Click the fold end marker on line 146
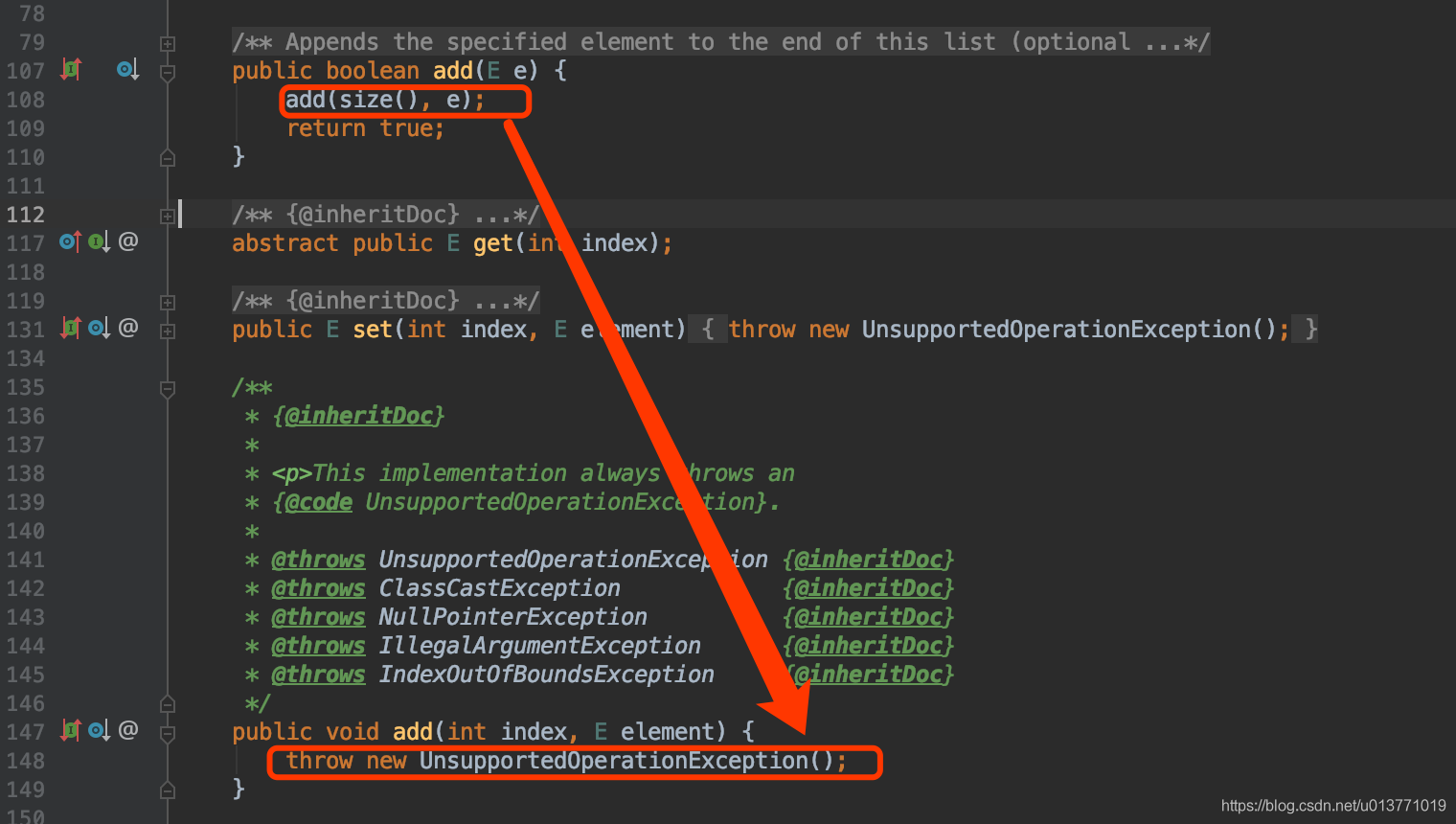Image resolution: width=1456 pixels, height=824 pixels. (168, 704)
